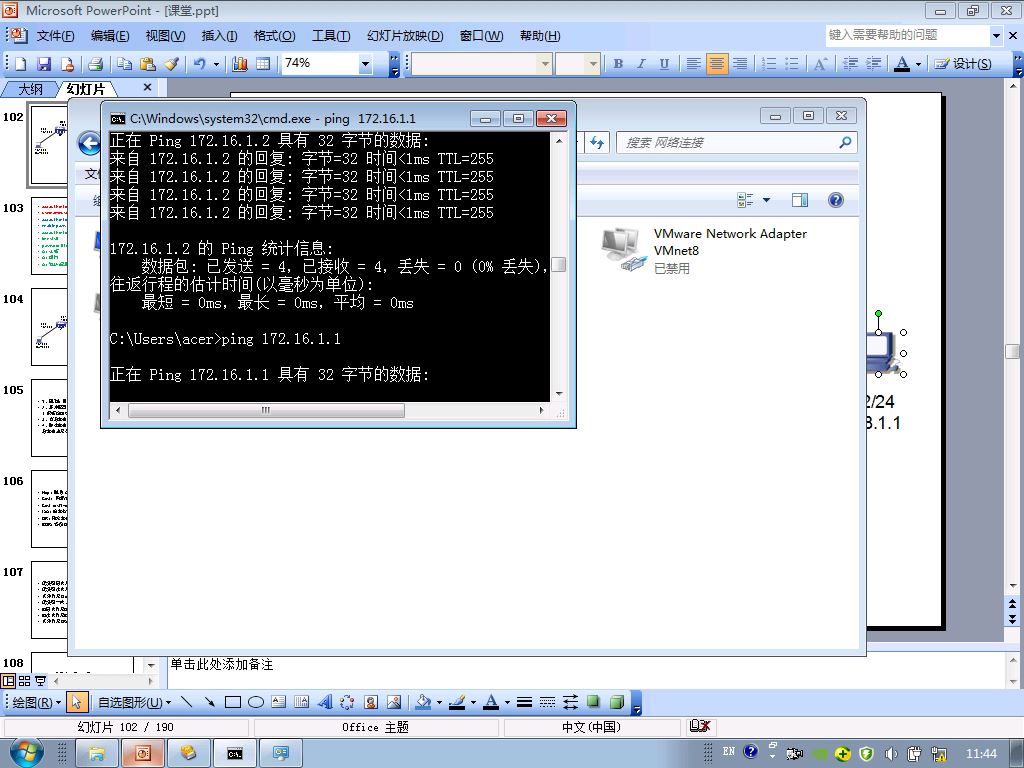Toggle Bold formatting
1024x768 pixels.
pyautogui.click(x=618, y=63)
